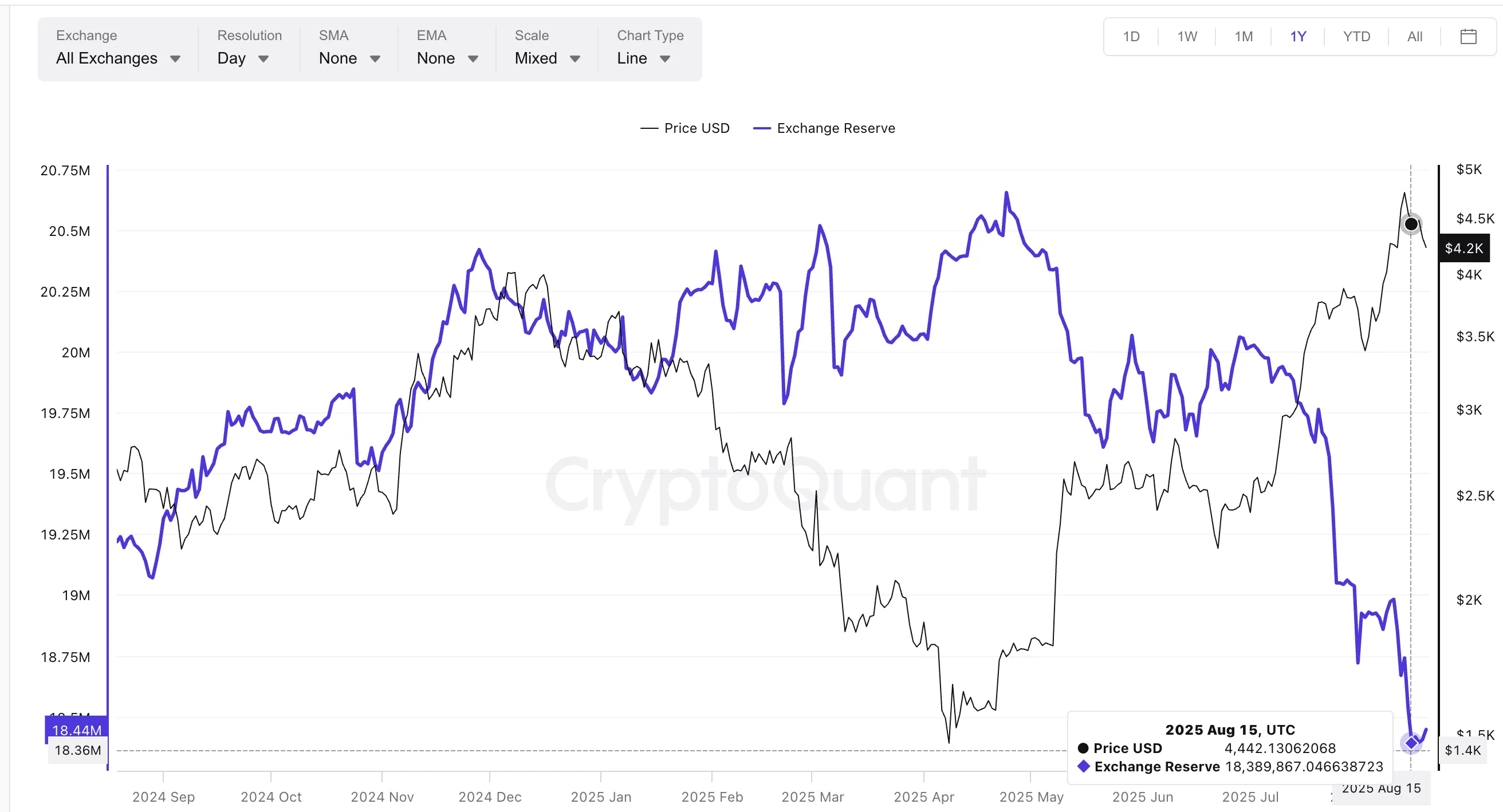Toggle the Price USD legend series

point(685,128)
